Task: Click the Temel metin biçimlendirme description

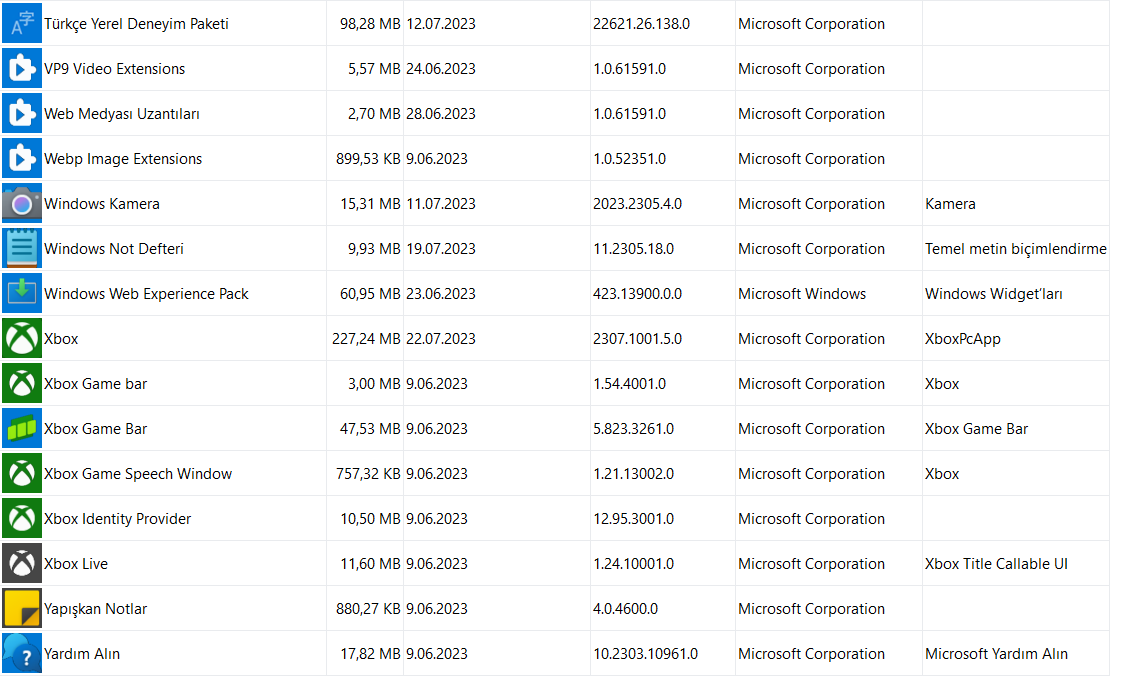Action: pos(1015,249)
